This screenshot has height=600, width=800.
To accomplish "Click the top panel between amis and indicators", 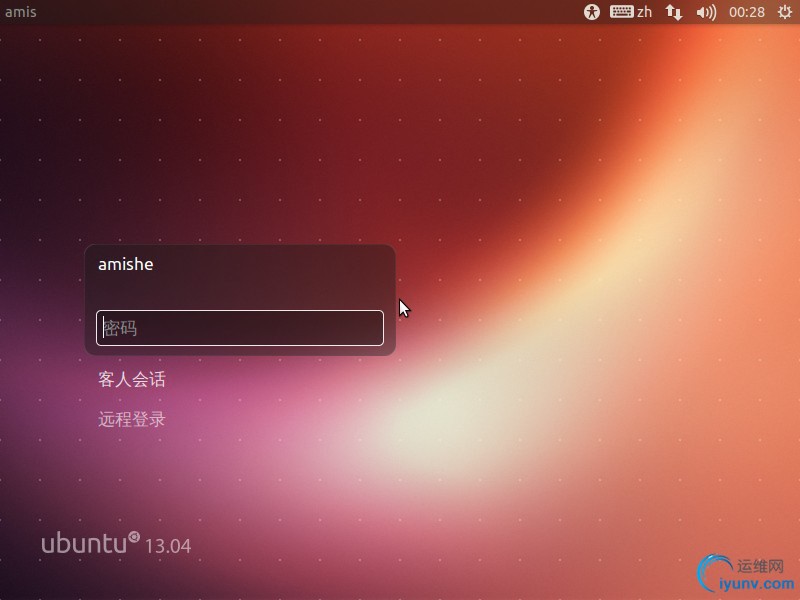I will click(306, 12).
